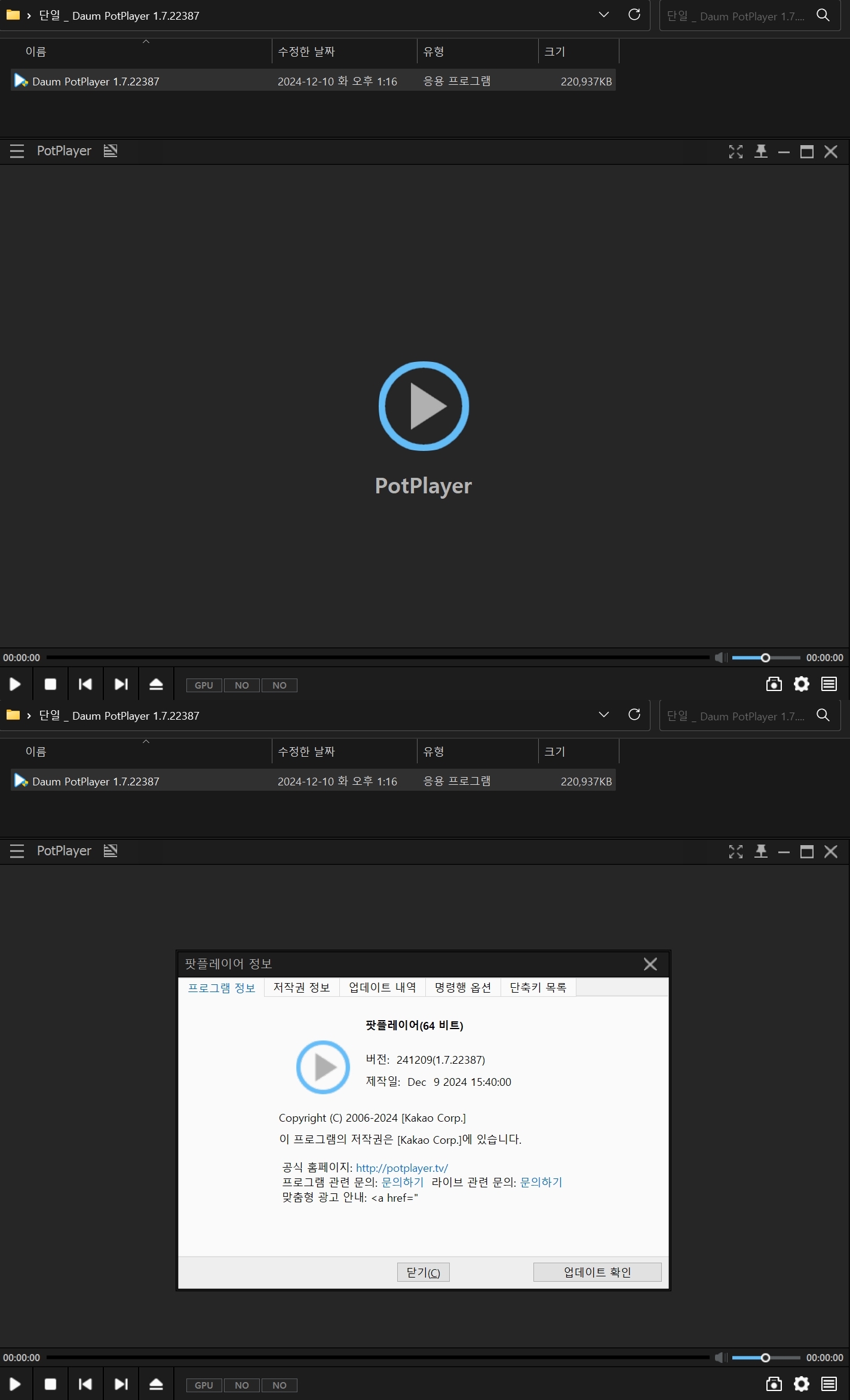Mute speaker icon in PotPlayer window behind info dialog
This screenshot has width=850, height=1400.
pos(721,1358)
